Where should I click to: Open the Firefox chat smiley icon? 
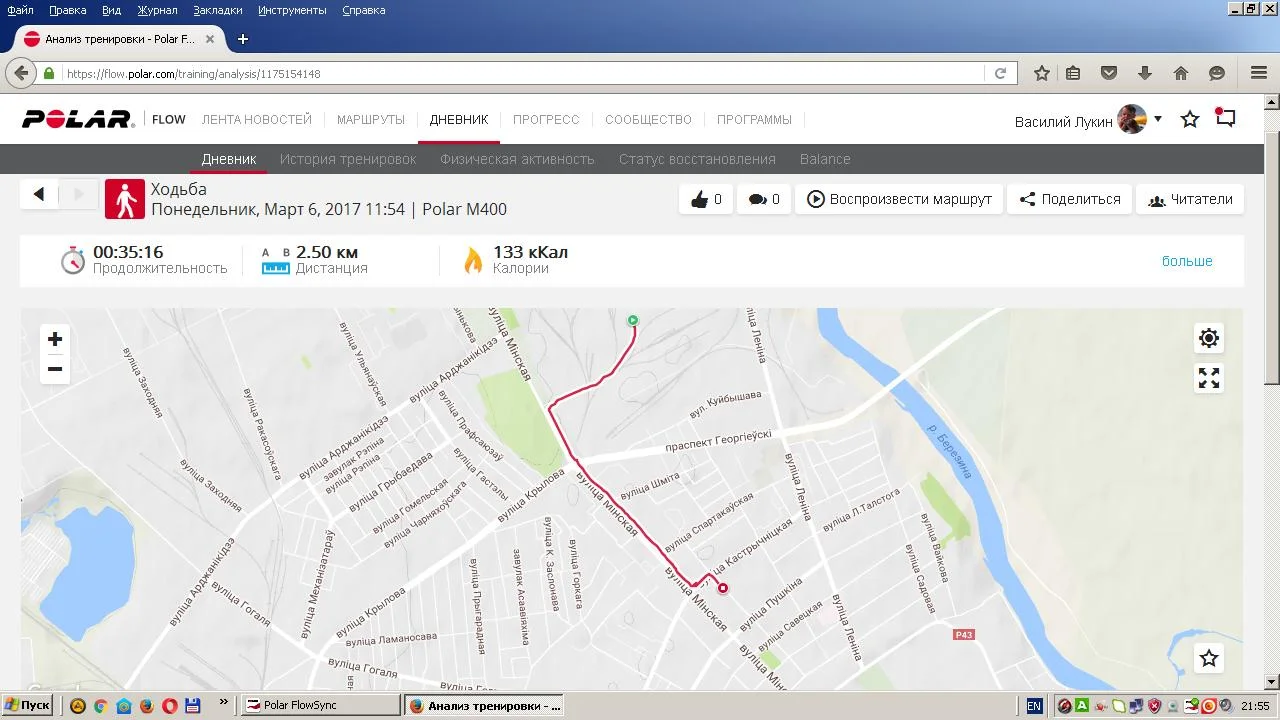[x=1217, y=73]
